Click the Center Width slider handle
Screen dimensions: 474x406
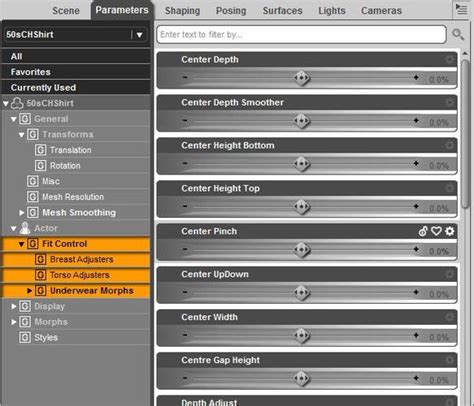302,336
